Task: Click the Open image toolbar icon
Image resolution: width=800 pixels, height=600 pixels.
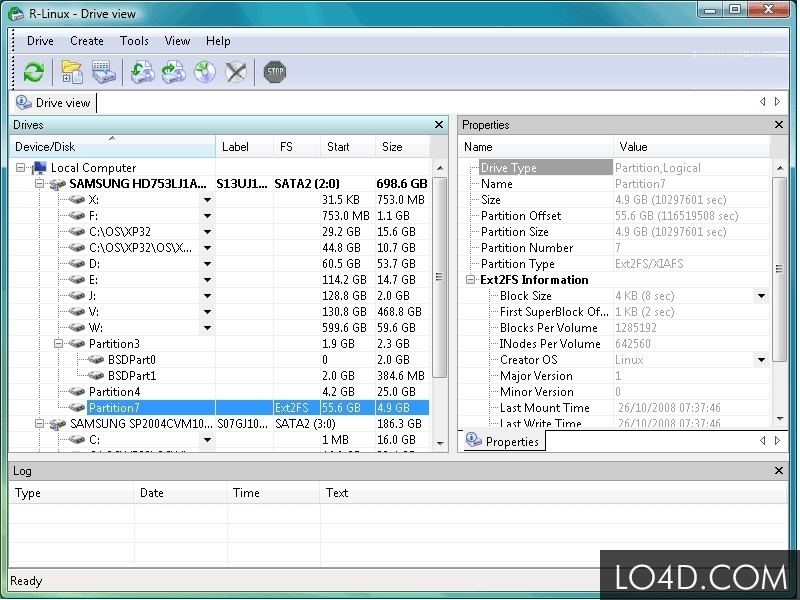Action: 173,72
